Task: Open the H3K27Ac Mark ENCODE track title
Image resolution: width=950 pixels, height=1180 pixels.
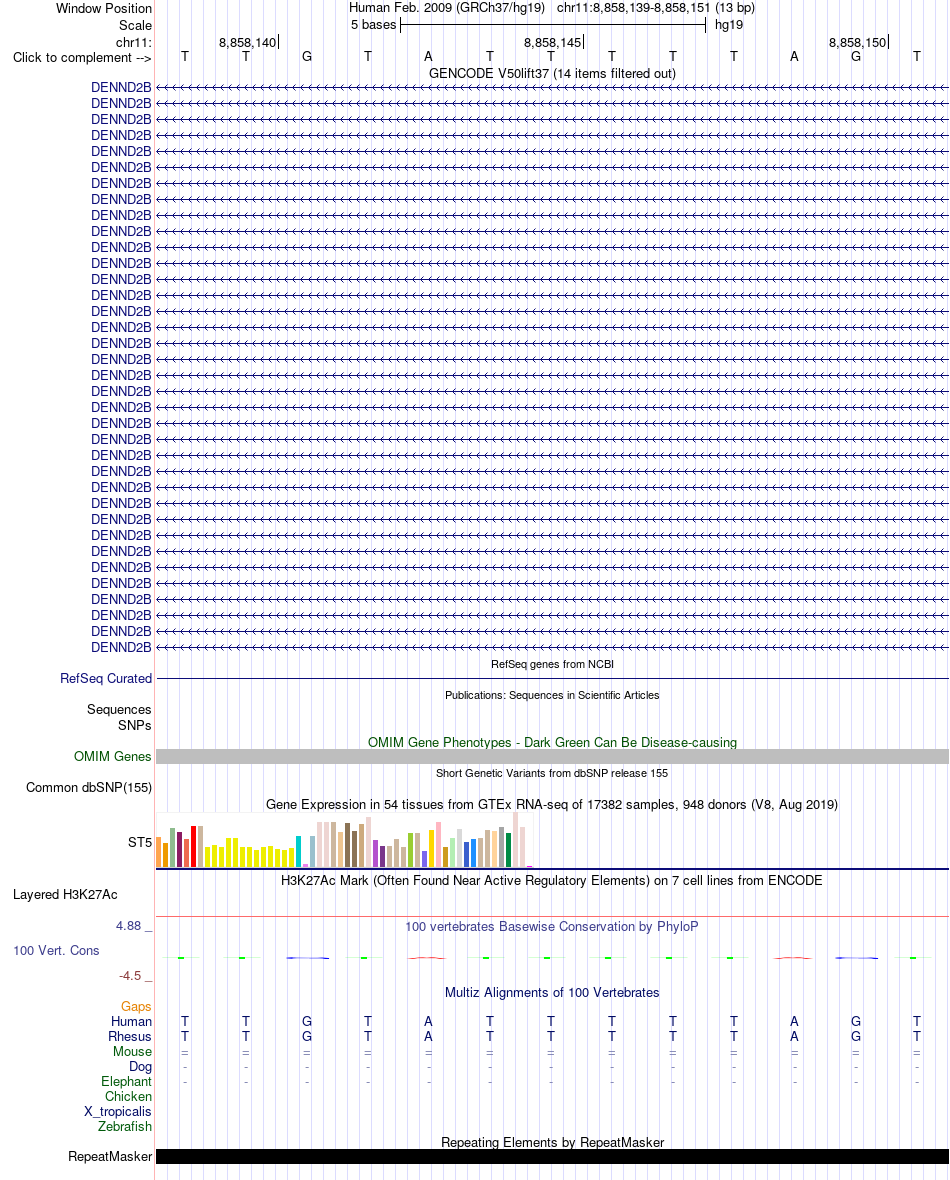Action: [x=552, y=880]
